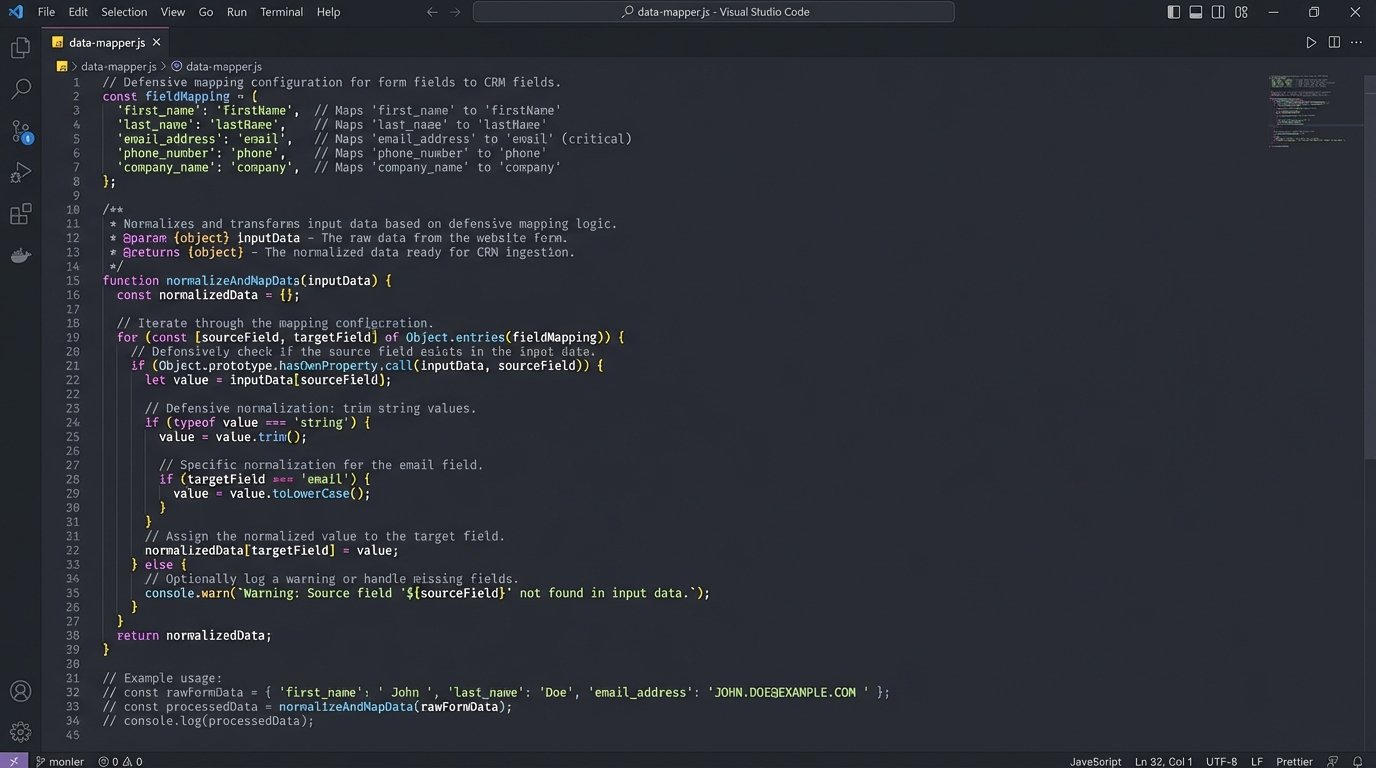Toggle the primary side bar layout button
This screenshot has width=1376, height=768.
pyautogui.click(x=1174, y=12)
